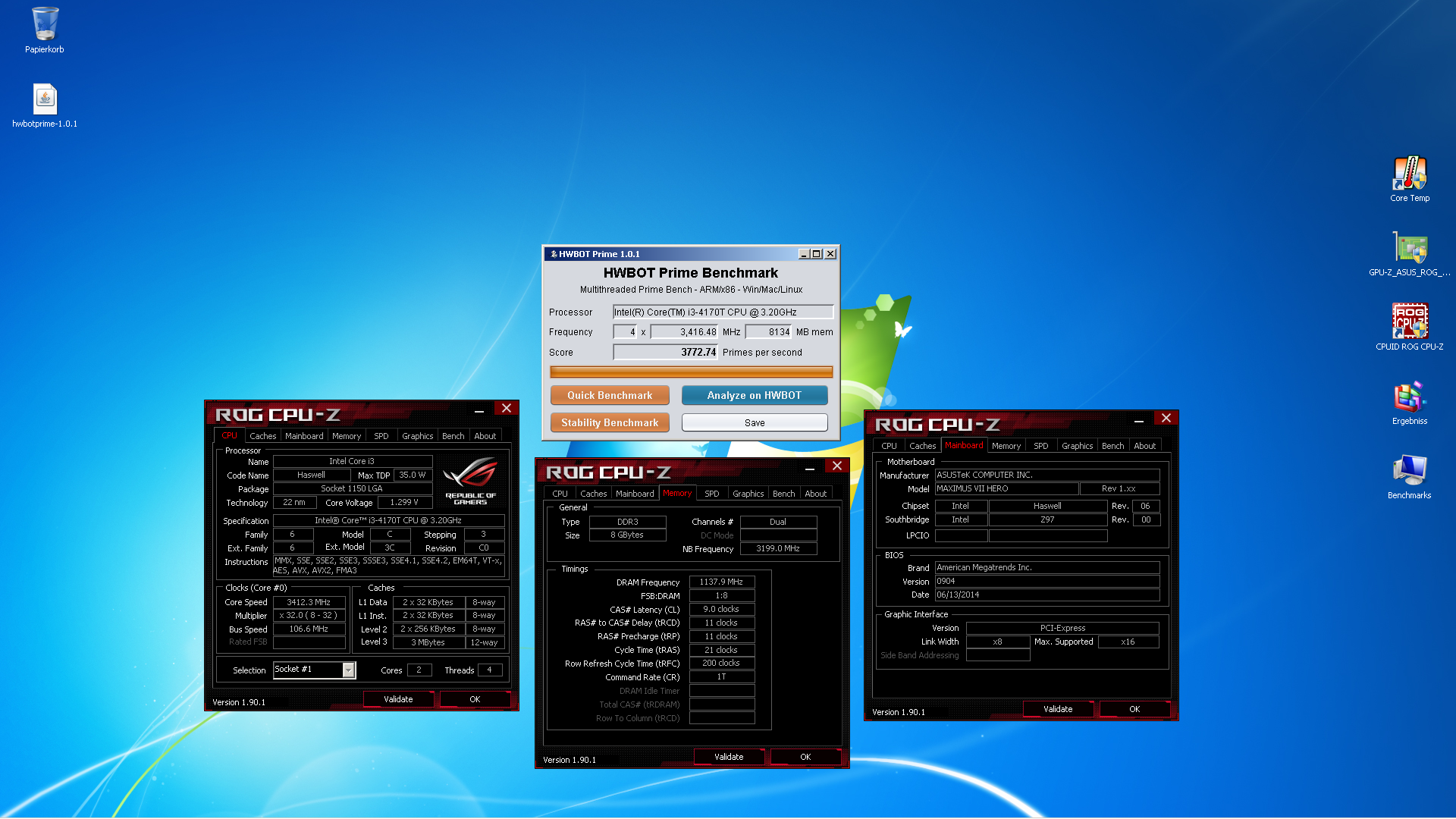The height and width of the screenshot is (819, 1456).
Task: Launch the GPU-Z_ASUS_ROG desktop shortcut
Action: click(1410, 254)
